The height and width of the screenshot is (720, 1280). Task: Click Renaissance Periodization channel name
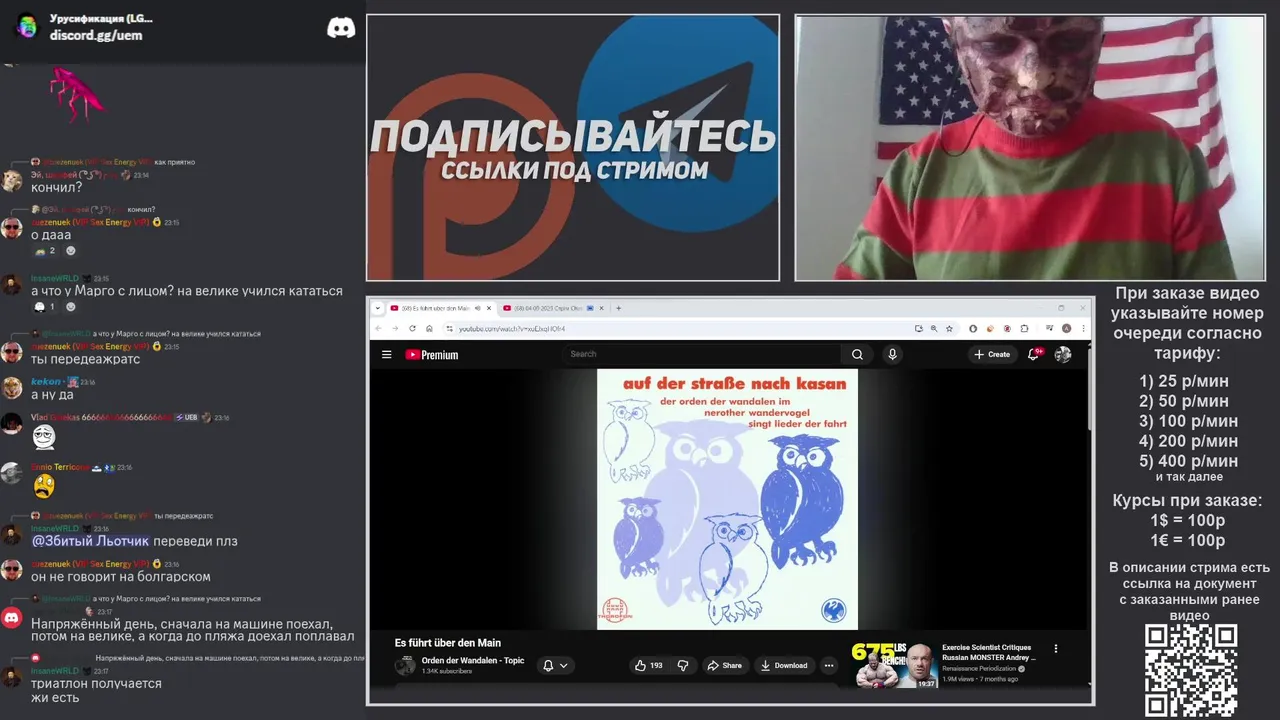983,668
